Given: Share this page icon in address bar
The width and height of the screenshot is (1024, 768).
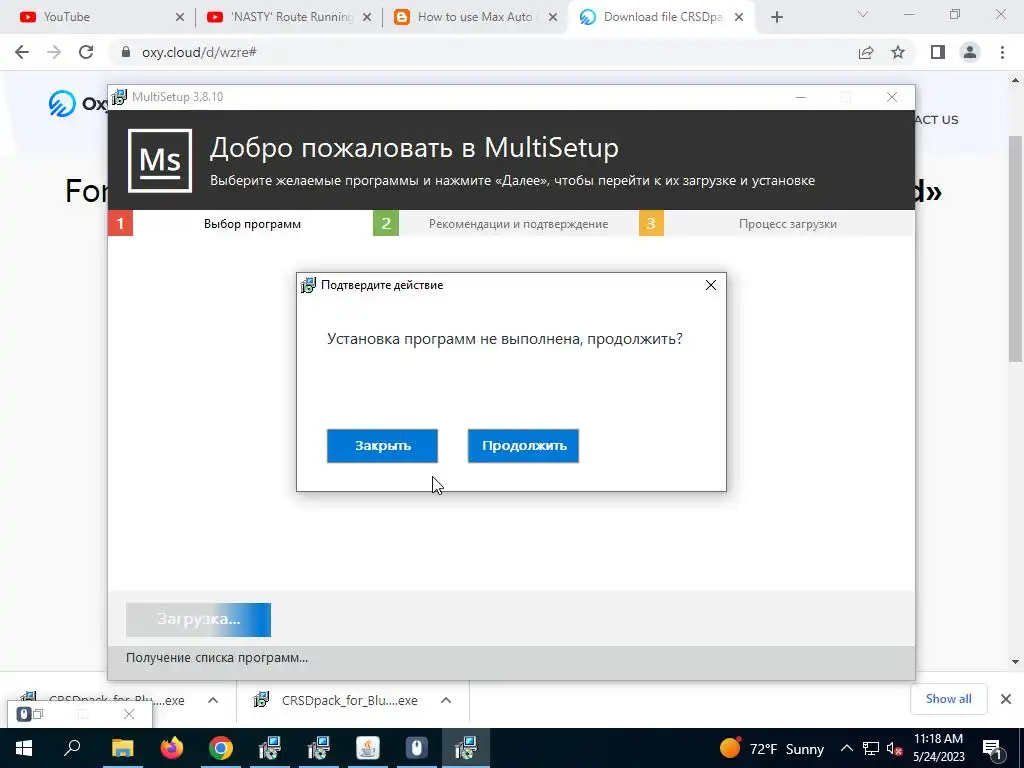Looking at the screenshot, I should [x=866, y=52].
